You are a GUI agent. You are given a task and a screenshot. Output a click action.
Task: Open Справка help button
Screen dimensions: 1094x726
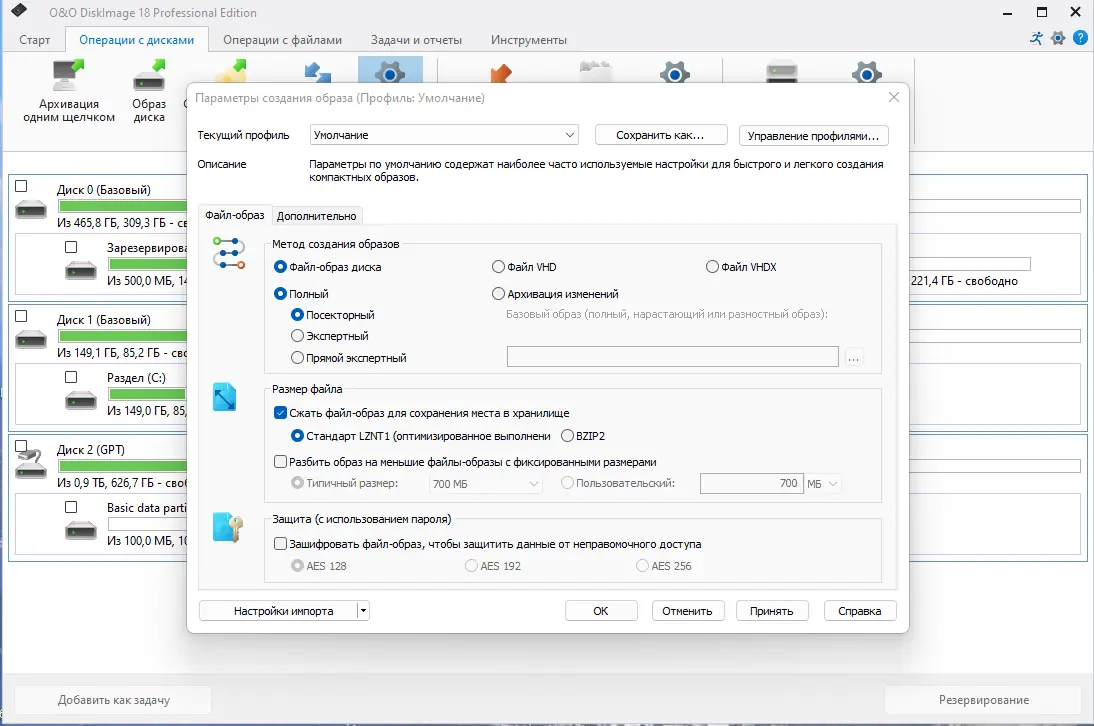pyautogui.click(x=860, y=611)
